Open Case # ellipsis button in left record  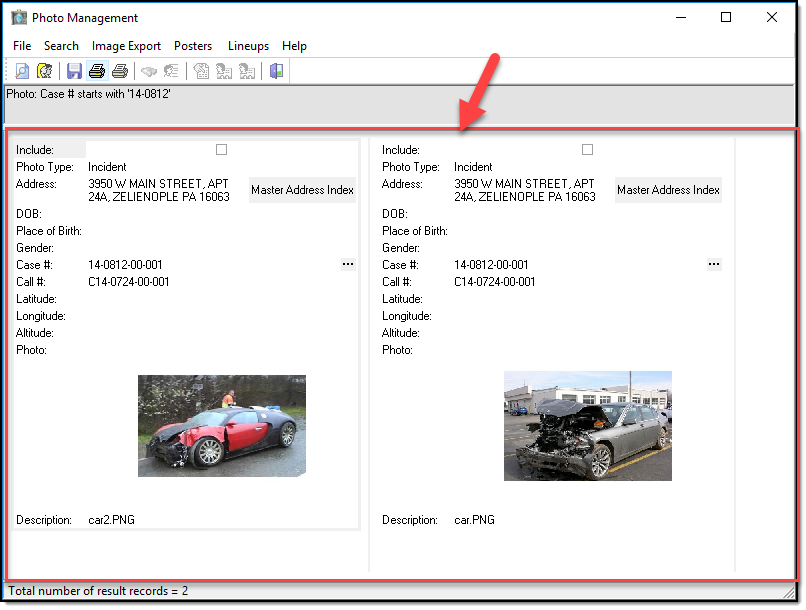(x=347, y=264)
